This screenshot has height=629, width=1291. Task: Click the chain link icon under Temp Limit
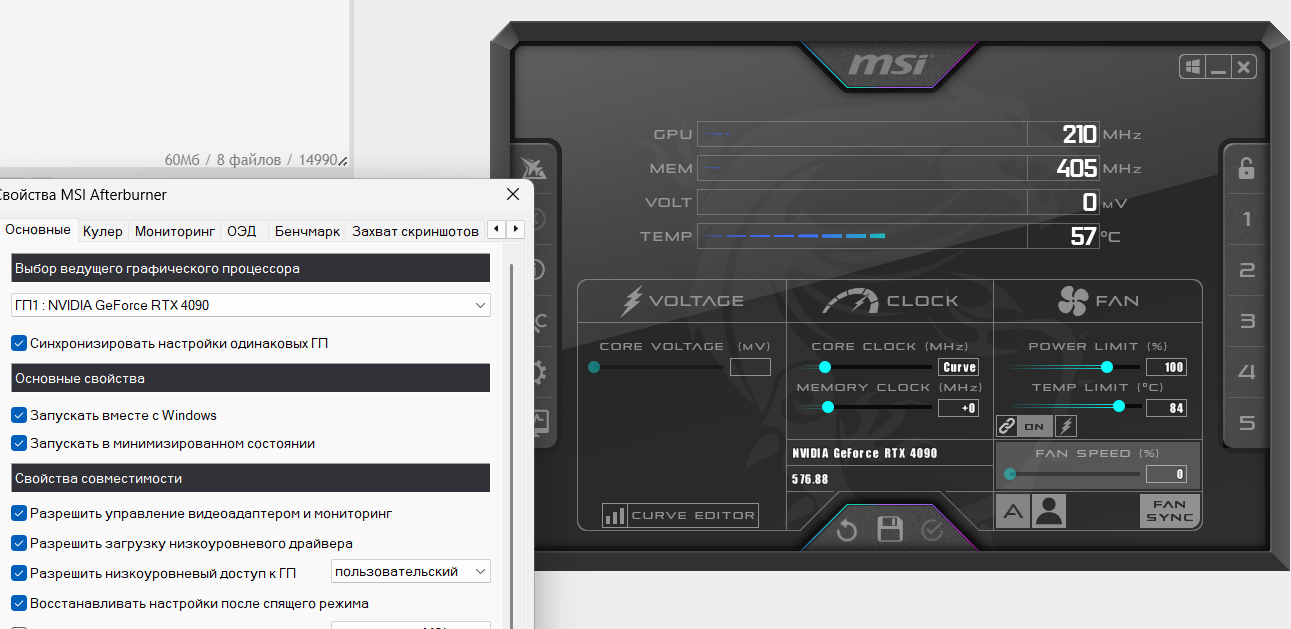pos(1007,426)
